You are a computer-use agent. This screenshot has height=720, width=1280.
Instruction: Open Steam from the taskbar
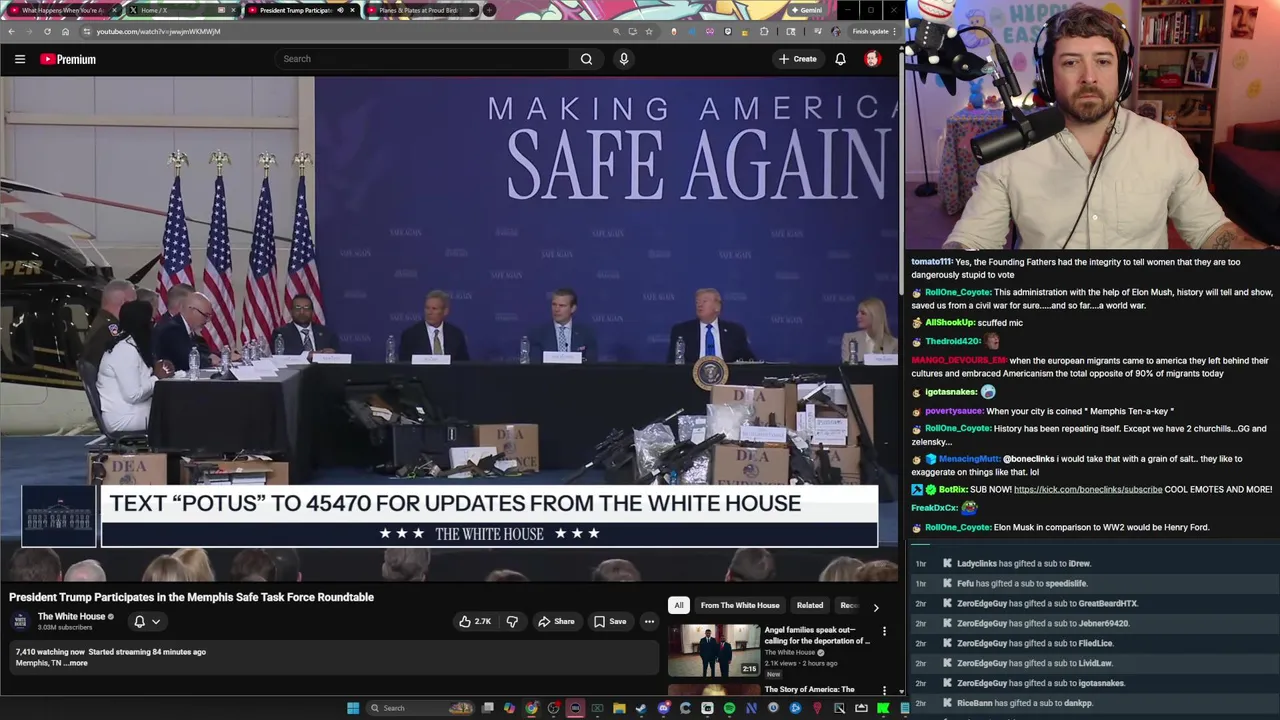[641, 708]
